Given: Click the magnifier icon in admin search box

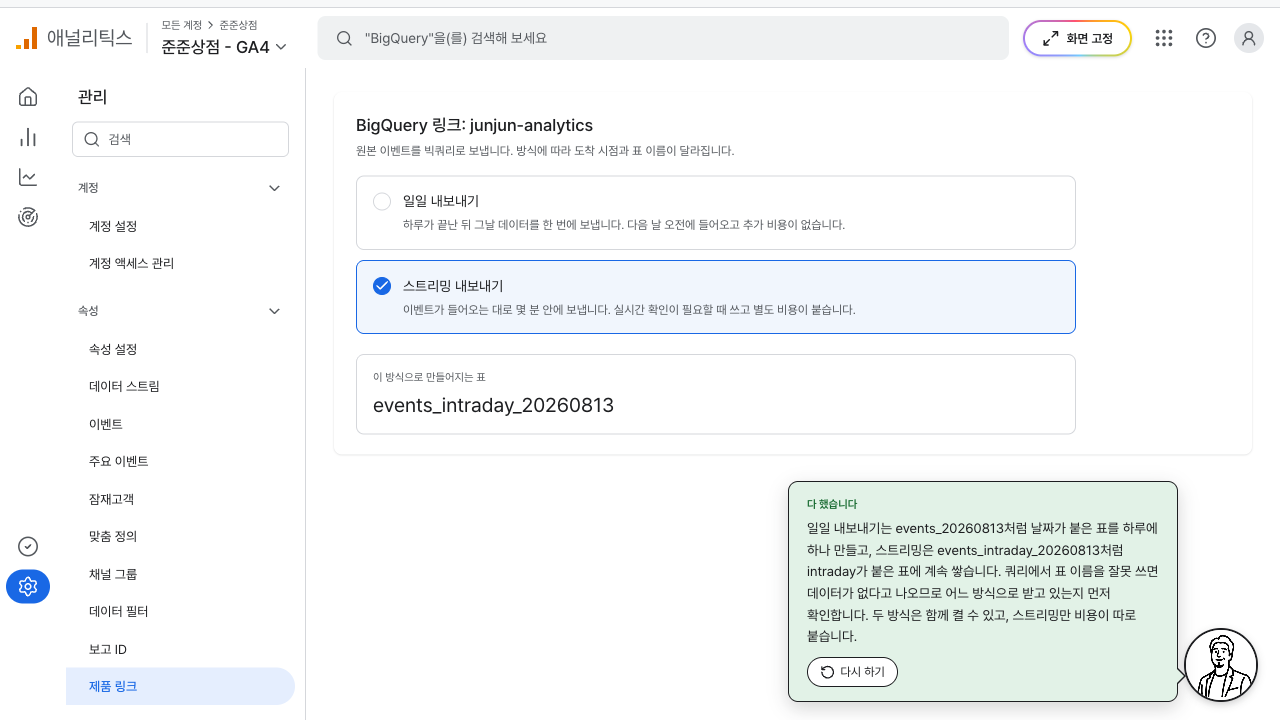Looking at the screenshot, I should [x=92, y=140].
